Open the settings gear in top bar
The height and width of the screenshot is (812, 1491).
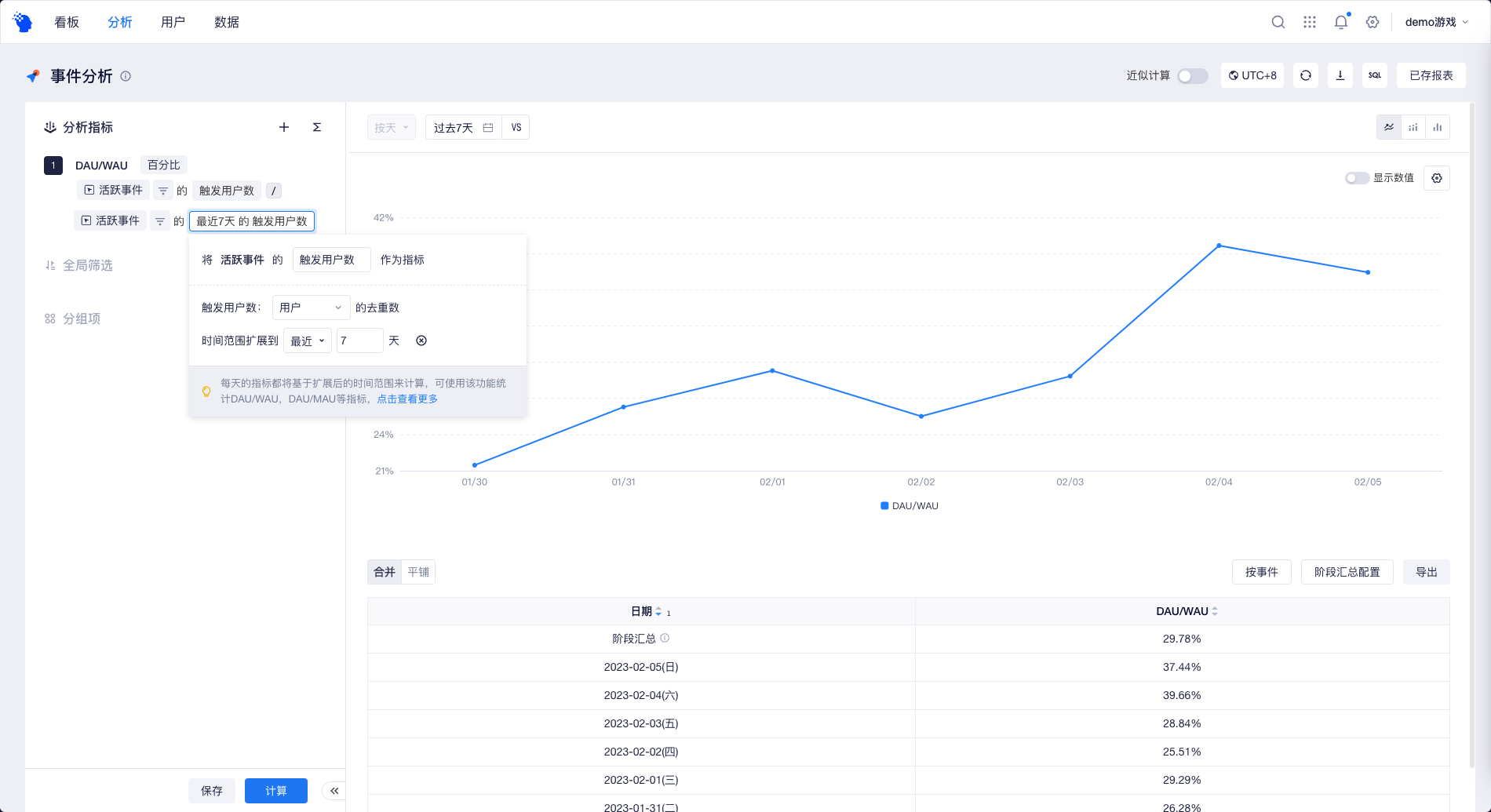coord(1373,22)
